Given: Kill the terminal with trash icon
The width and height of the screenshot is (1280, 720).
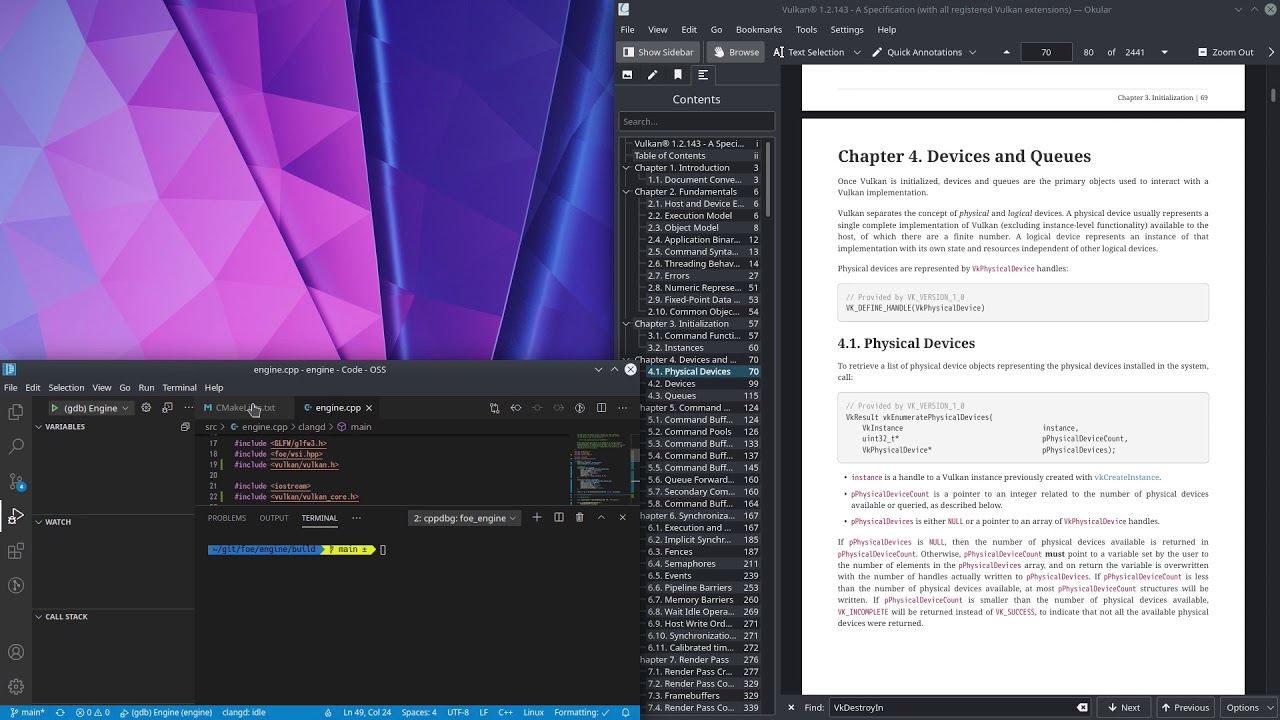Looking at the screenshot, I should [579, 518].
